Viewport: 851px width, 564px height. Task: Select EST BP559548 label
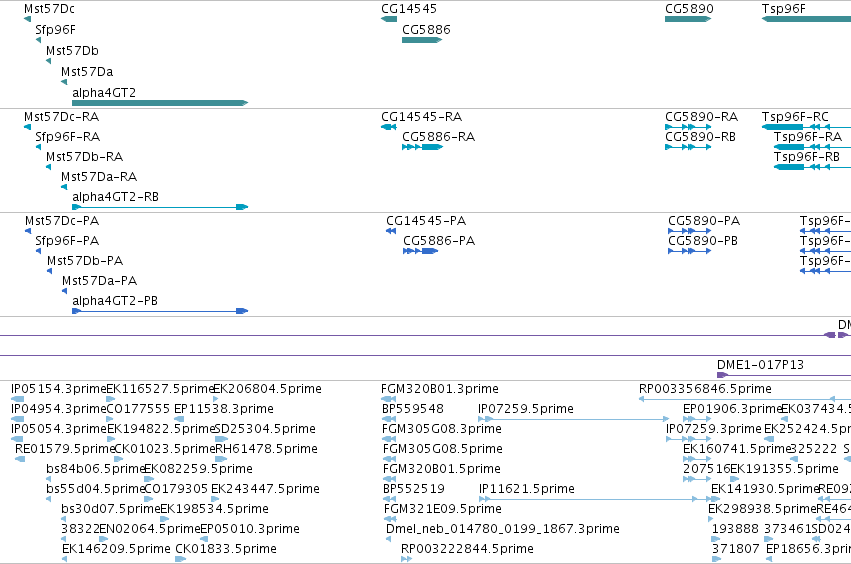point(413,409)
